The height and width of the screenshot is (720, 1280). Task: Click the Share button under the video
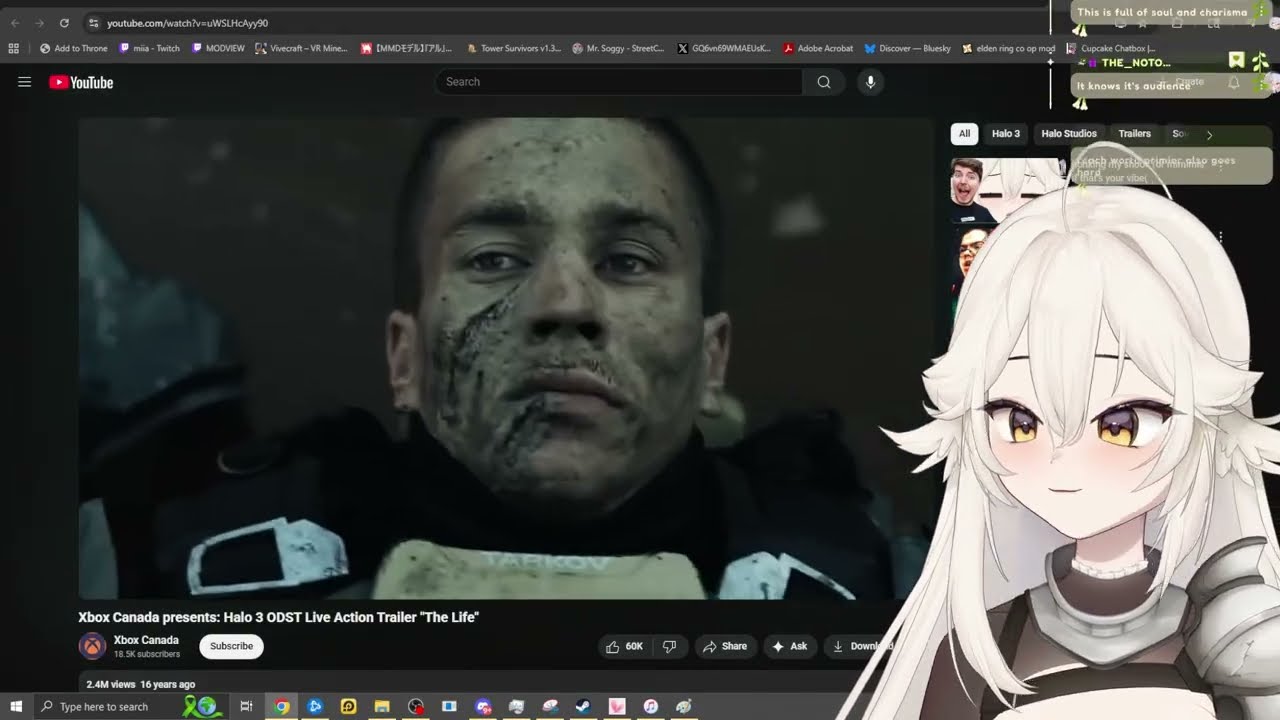click(725, 646)
